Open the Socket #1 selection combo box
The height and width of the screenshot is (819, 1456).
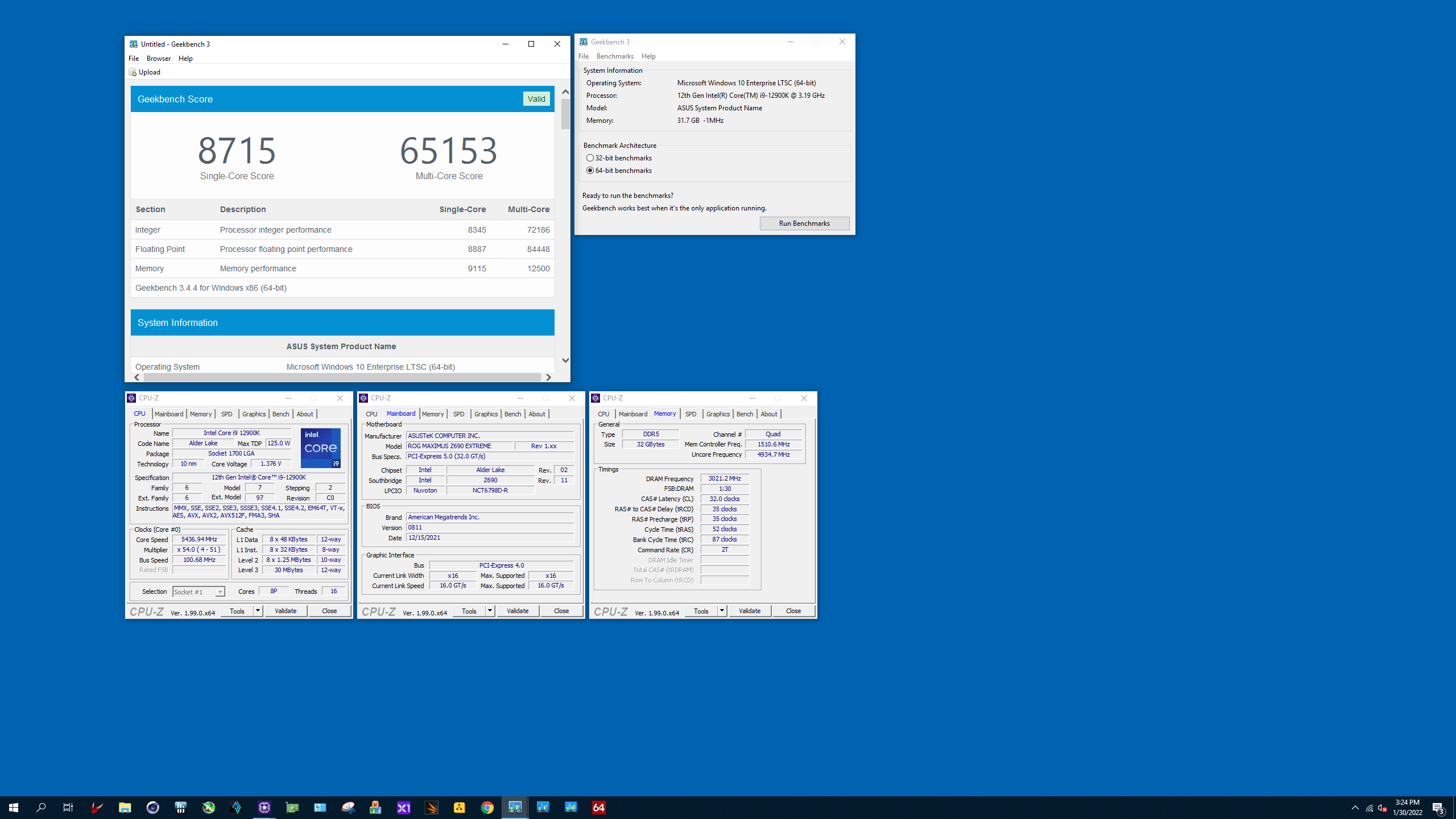pyautogui.click(x=198, y=592)
